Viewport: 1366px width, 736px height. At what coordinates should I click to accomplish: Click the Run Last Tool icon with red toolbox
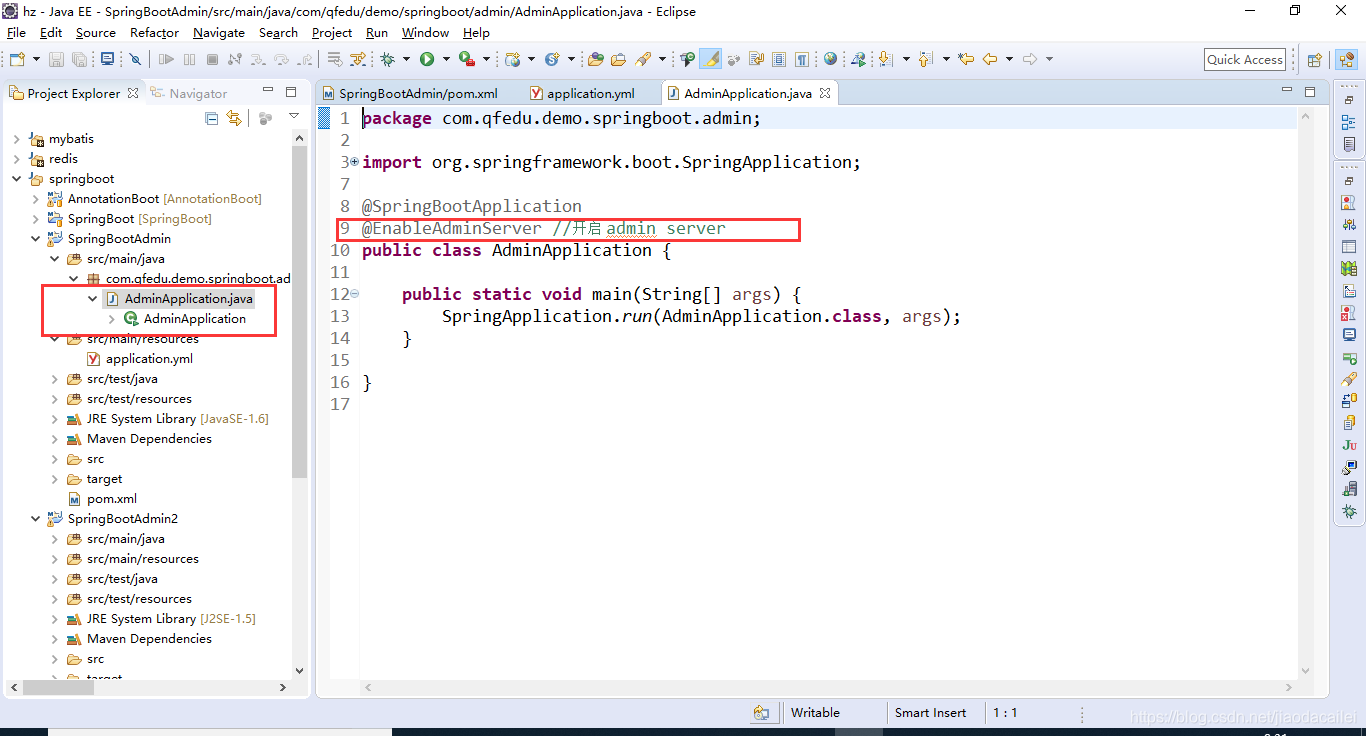click(466, 60)
